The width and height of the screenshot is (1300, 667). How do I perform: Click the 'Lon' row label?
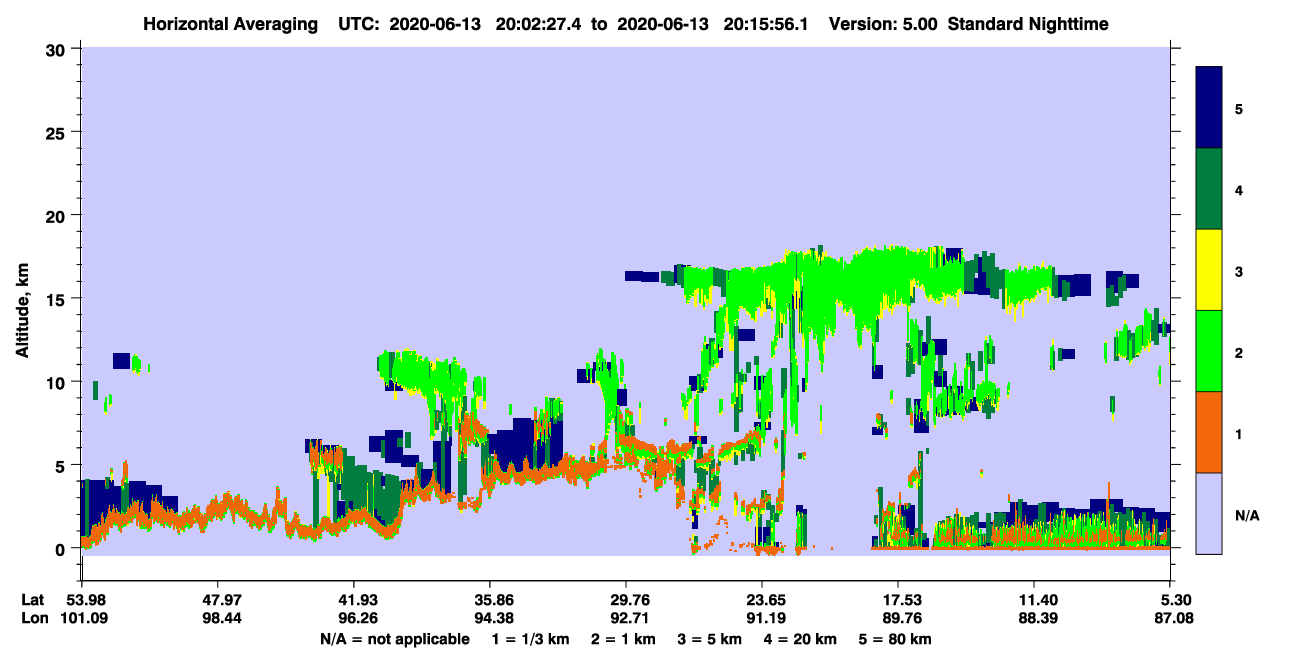[33, 618]
